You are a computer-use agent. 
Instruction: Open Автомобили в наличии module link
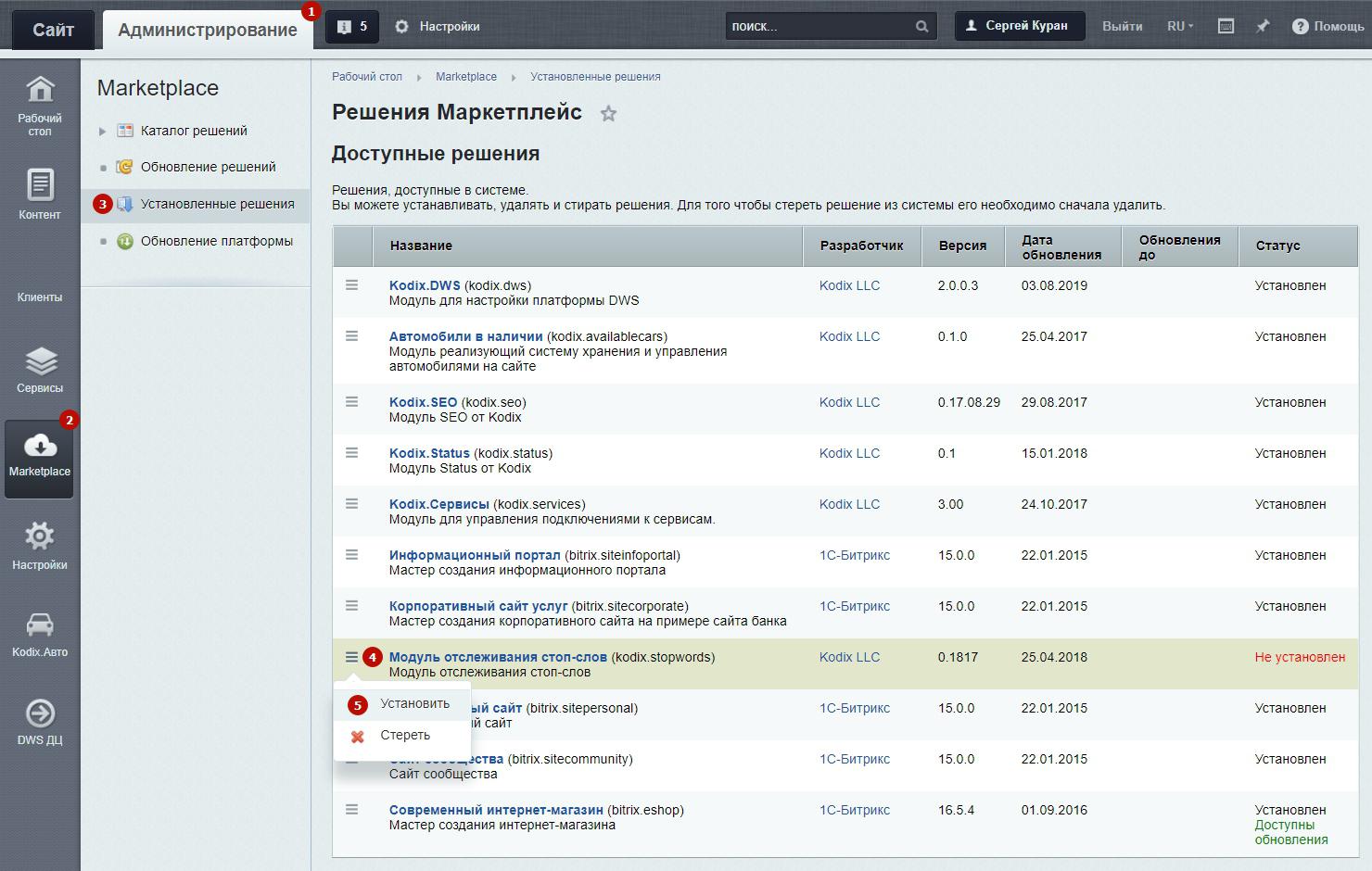tap(466, 336)
